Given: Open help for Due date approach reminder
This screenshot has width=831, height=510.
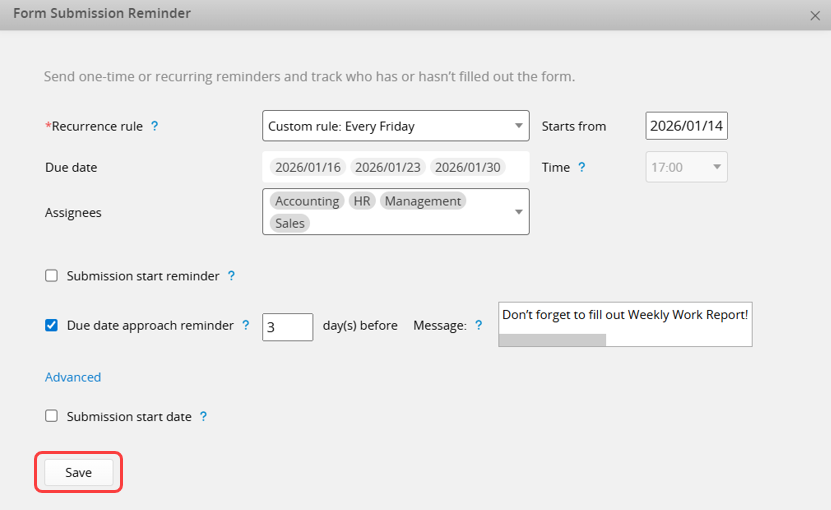Looking at the screenshot, I should click(246, 326).
